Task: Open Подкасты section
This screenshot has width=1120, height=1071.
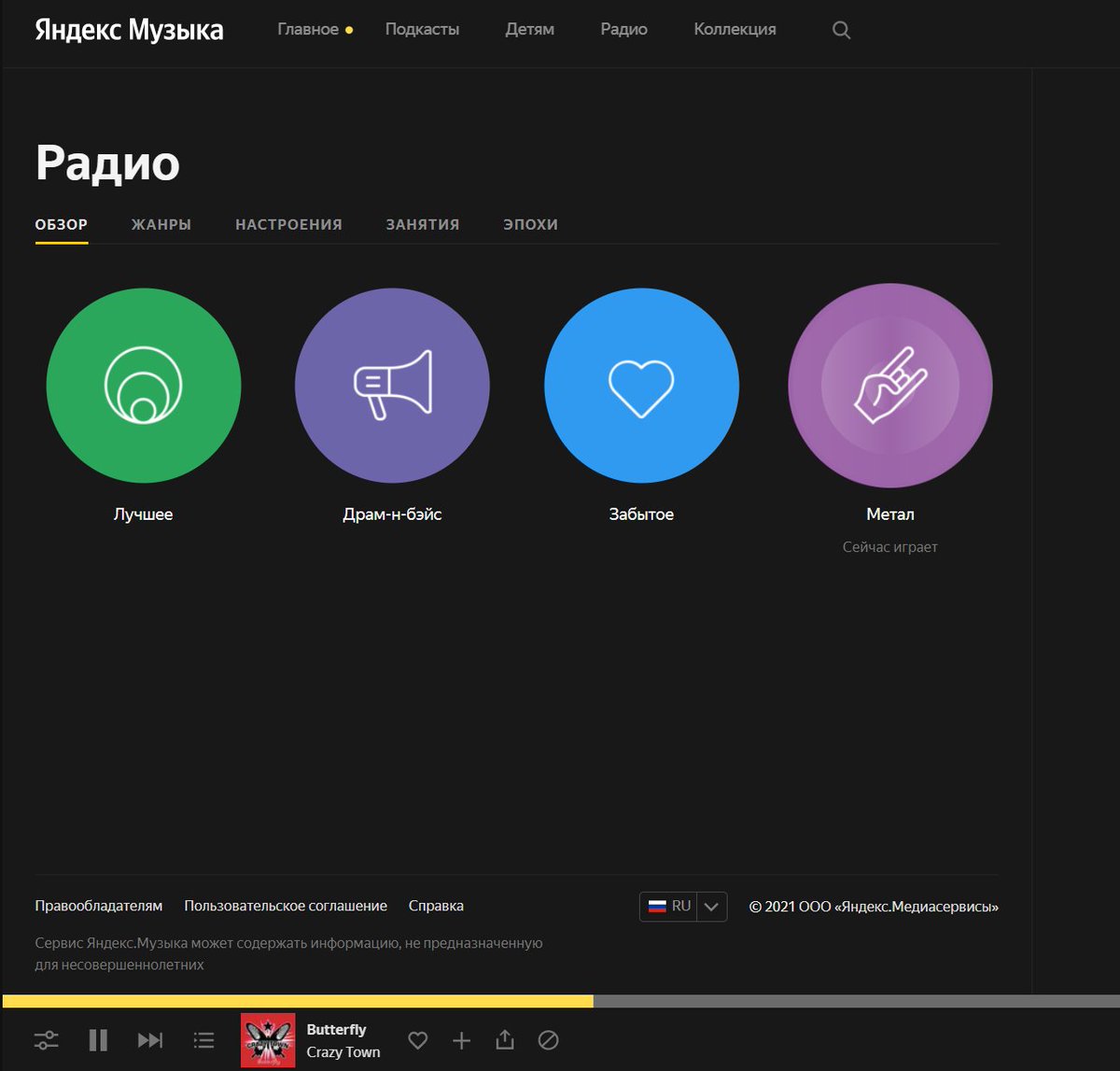Action: 422,29
